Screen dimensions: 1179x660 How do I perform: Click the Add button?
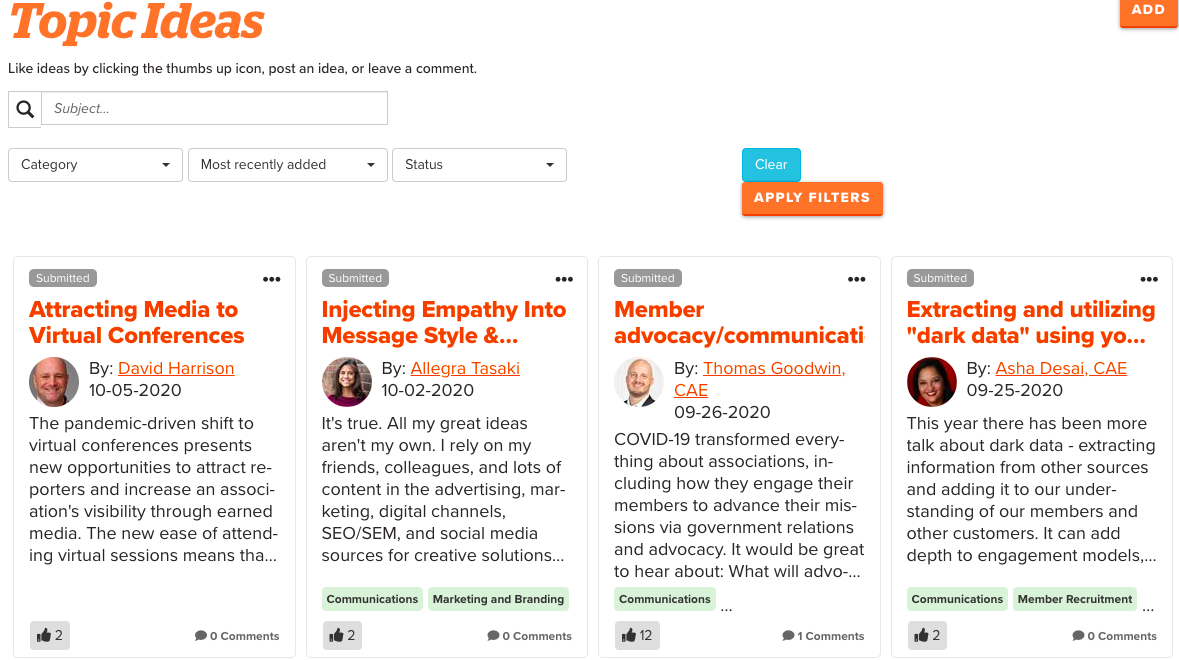[x=1148, y=11]
